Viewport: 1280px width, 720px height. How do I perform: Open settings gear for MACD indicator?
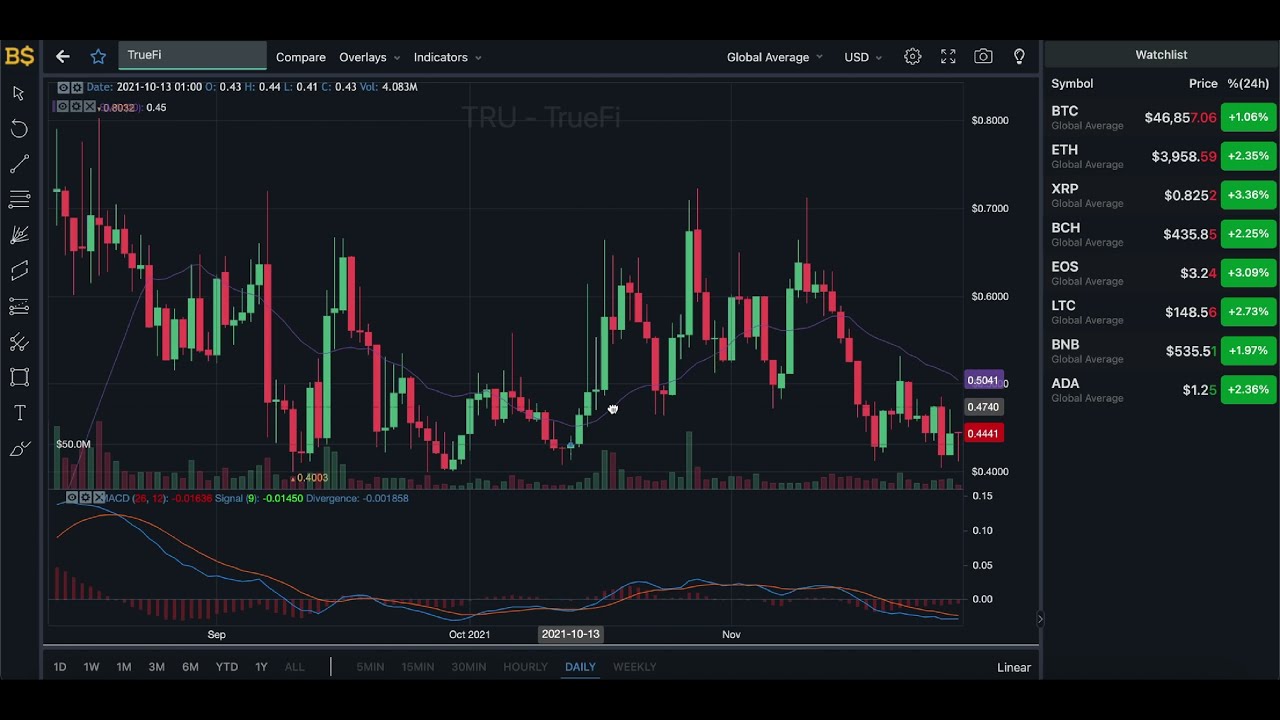pos(86,498)
